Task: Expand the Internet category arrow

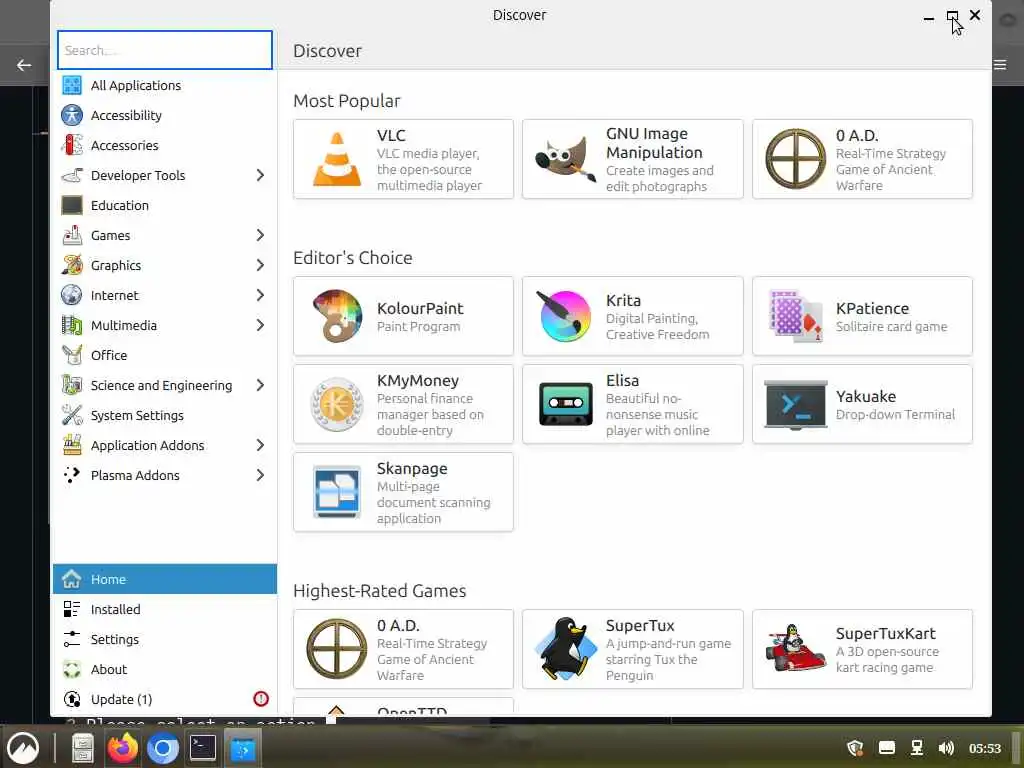Action: click(260, 295)
